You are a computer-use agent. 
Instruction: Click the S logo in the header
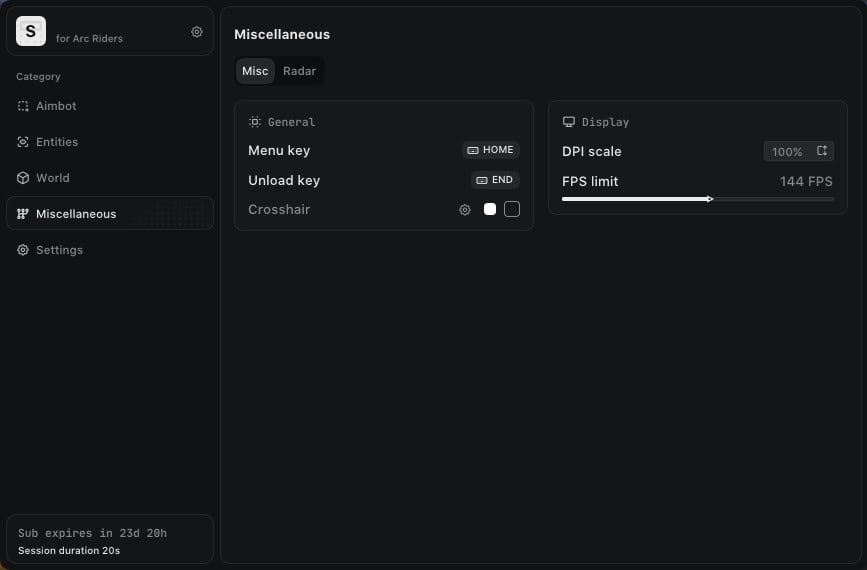31,32
